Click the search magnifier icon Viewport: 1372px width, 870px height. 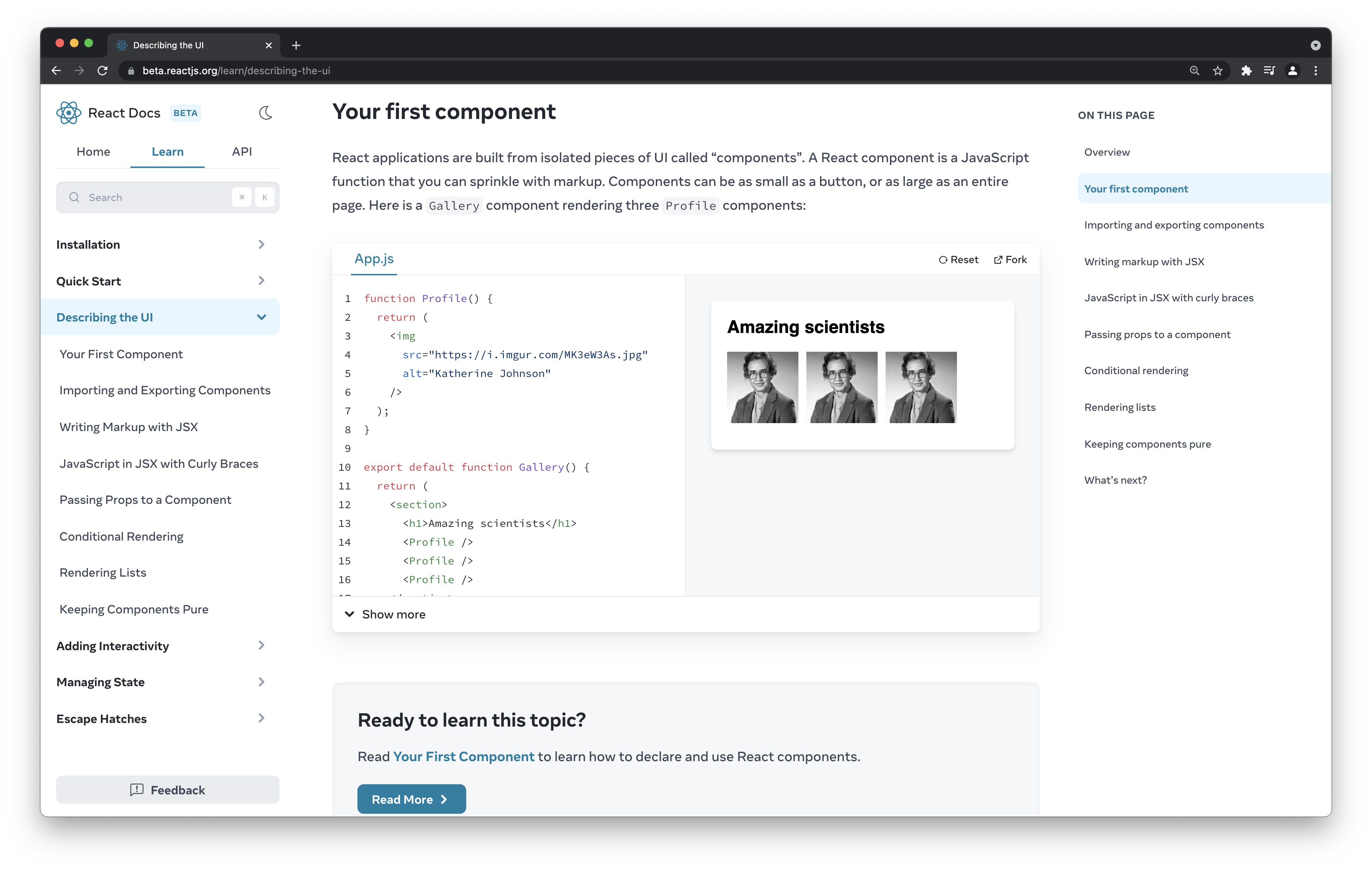point(74,197)
